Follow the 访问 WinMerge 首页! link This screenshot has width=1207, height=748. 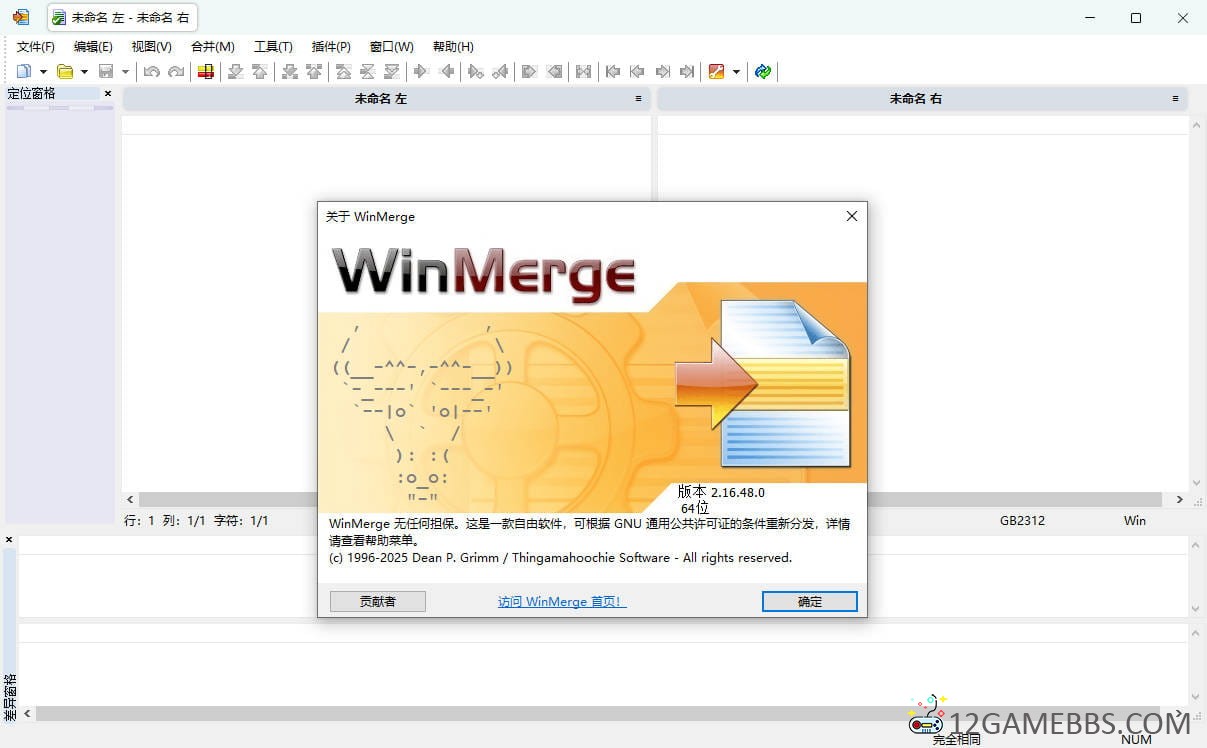(562, 602)
